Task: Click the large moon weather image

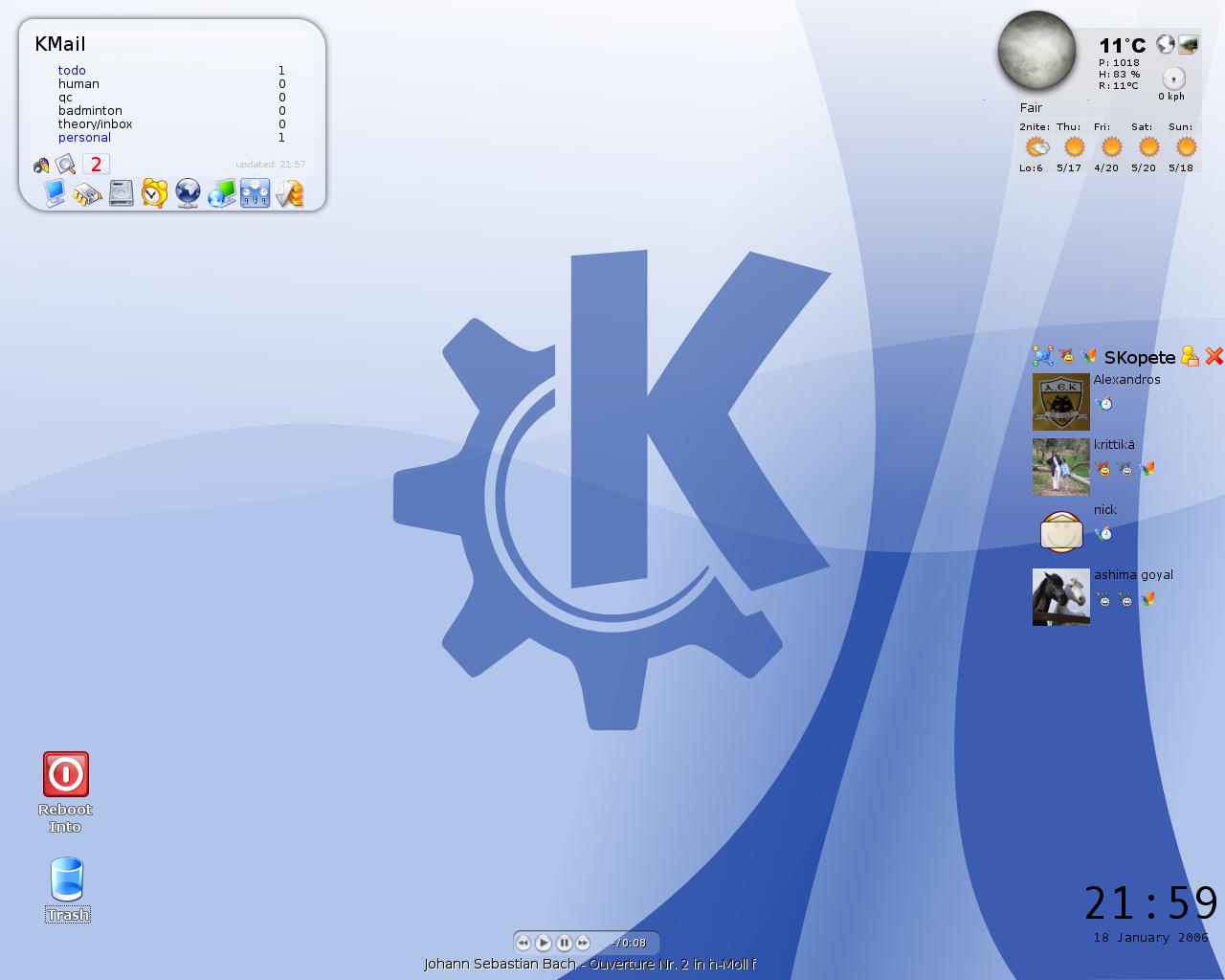Action: (x=1036, y=51)
